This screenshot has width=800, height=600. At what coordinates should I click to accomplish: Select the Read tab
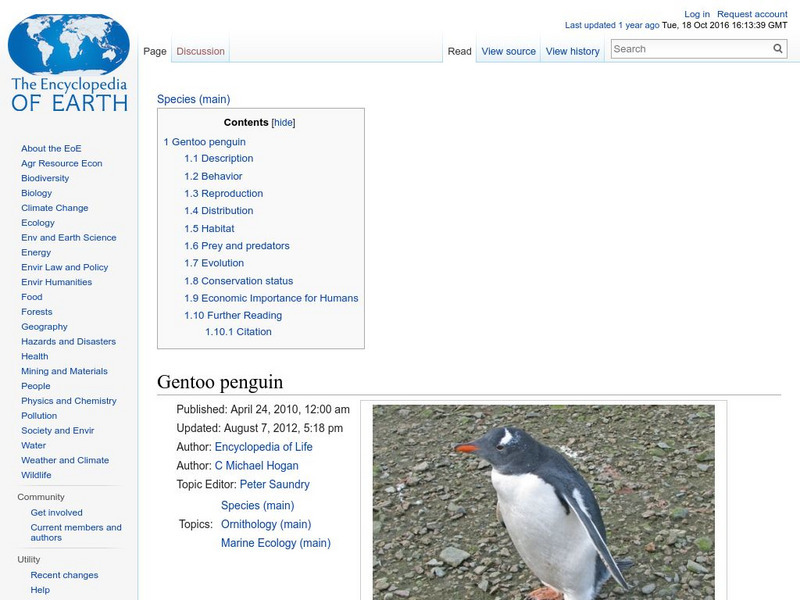(x=459, y=50)
